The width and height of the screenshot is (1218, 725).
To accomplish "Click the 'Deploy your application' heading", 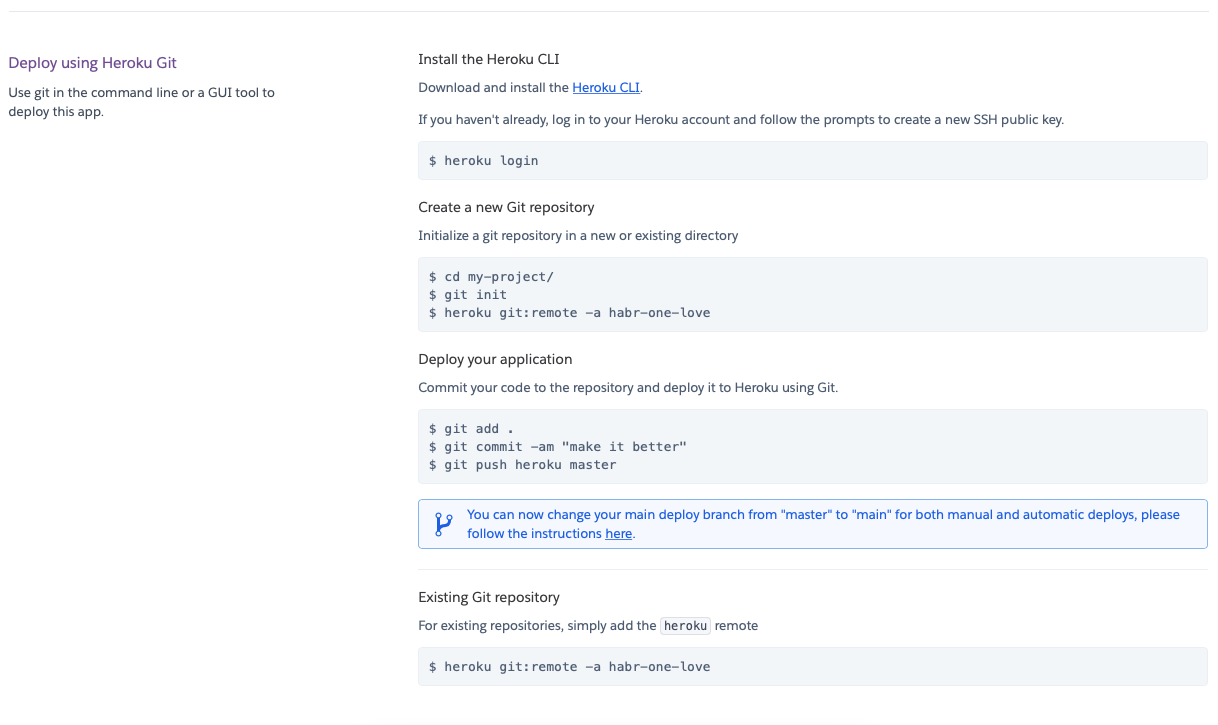I will pos(495,359).
